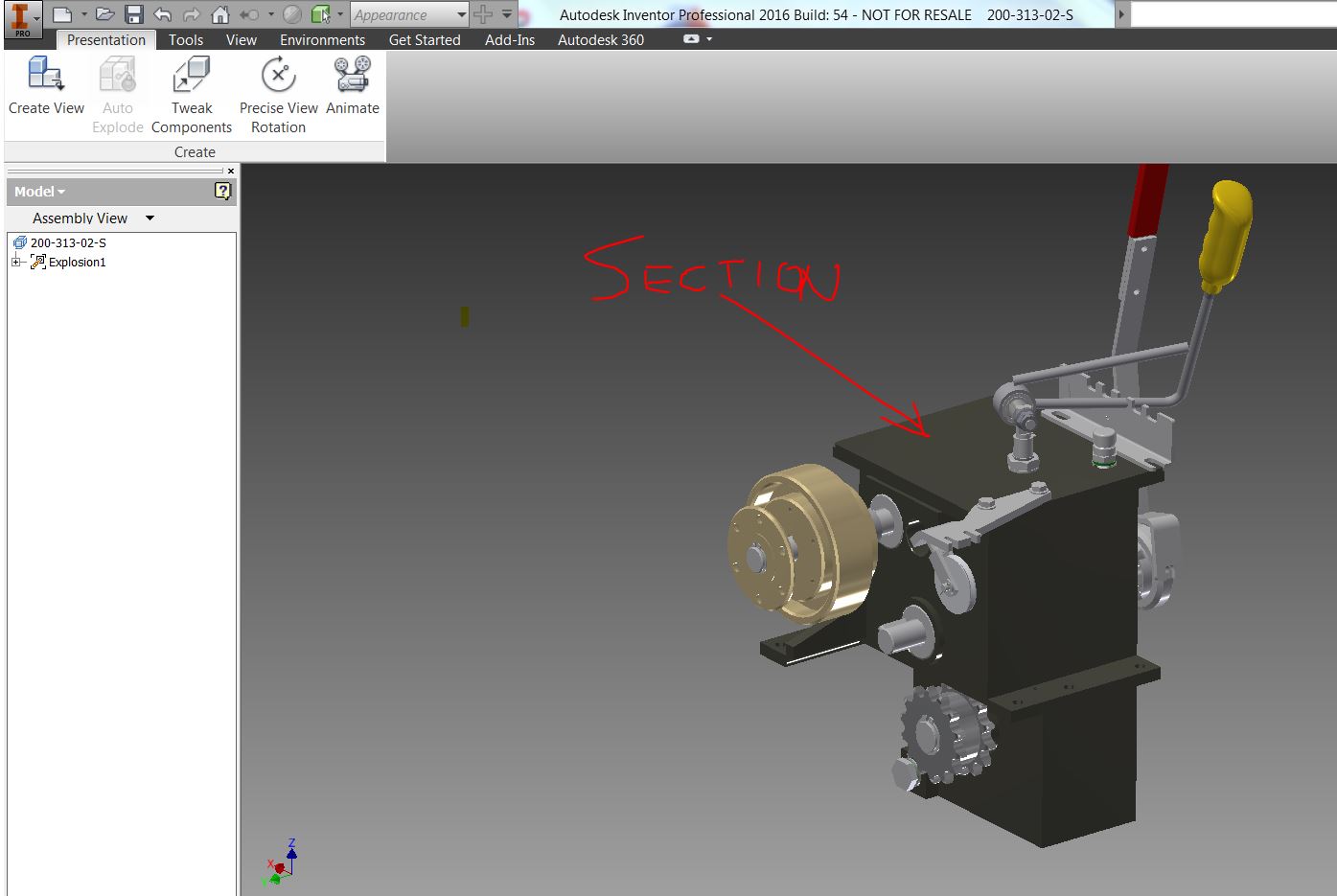1337x896 pixels.
Task: Redo the last action
Action: point(191,14)
